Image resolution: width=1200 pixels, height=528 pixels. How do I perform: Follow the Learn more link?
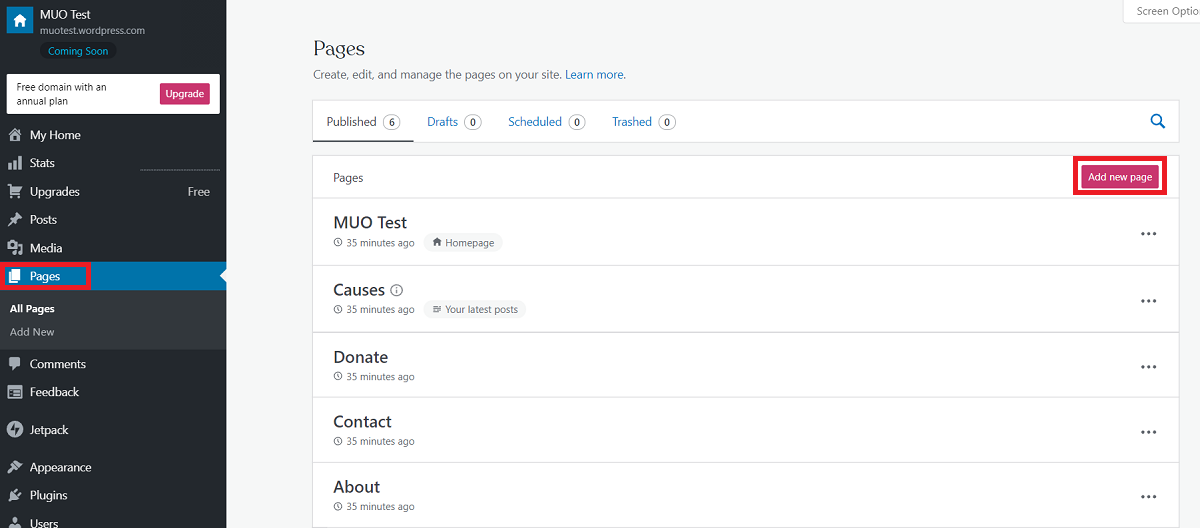click(x=595, y=75)
